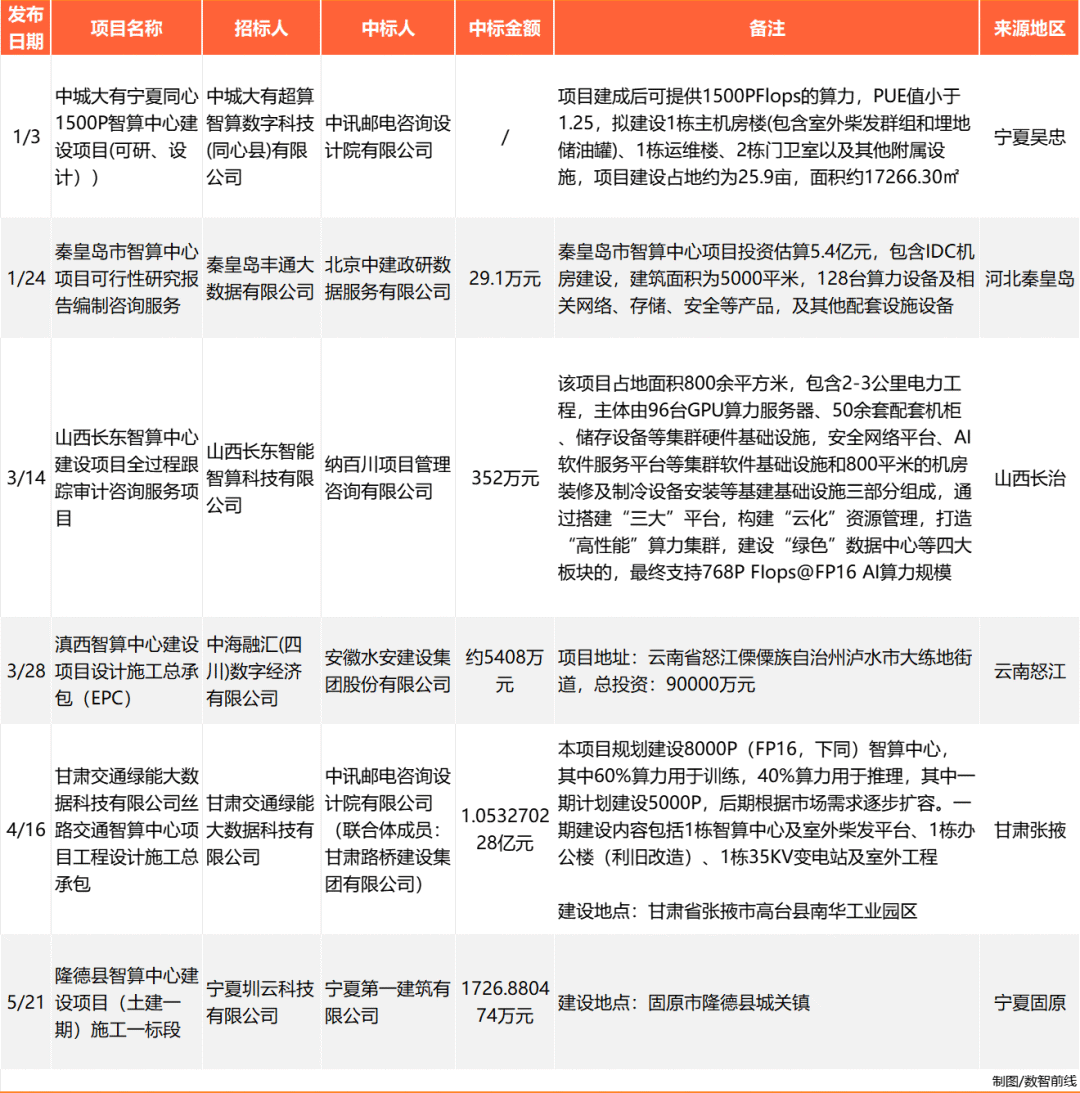
Task: Select region 甘肃张掖
Action: point(1029,830)
